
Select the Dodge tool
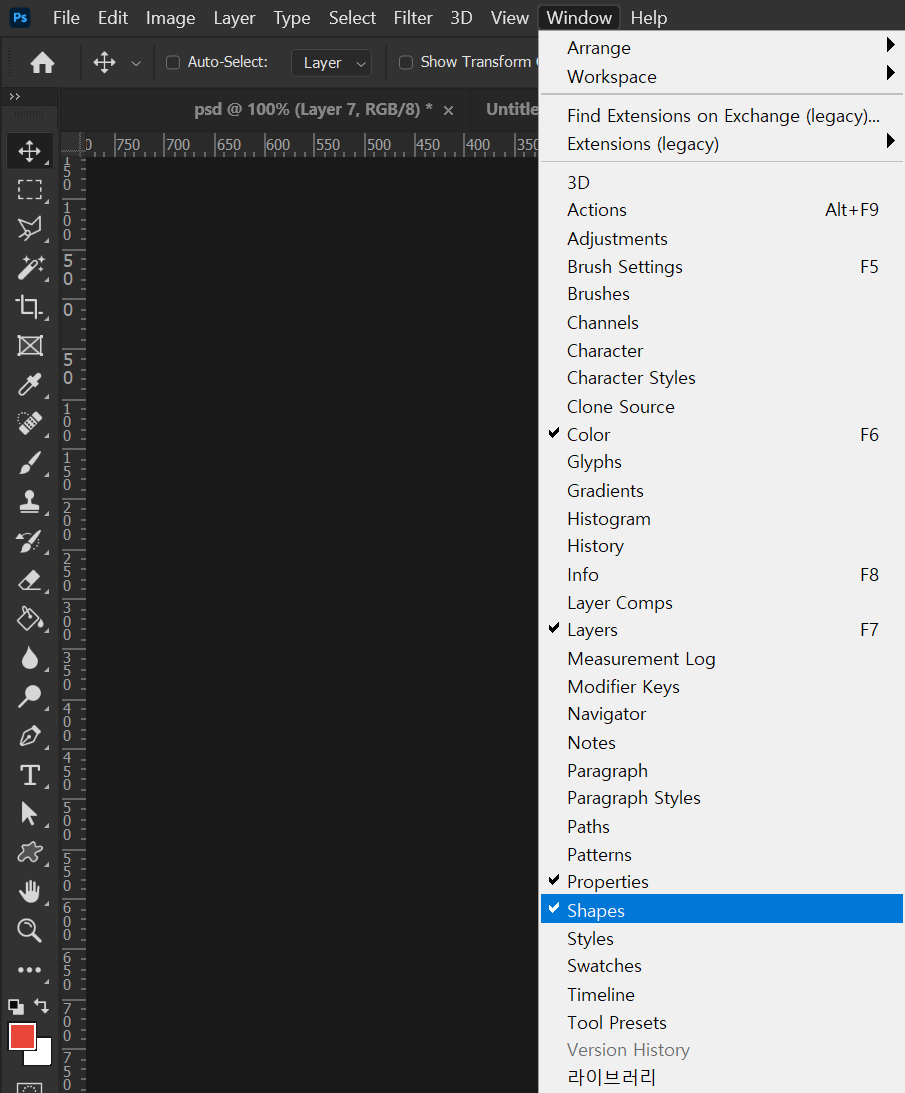pos(29,696)
